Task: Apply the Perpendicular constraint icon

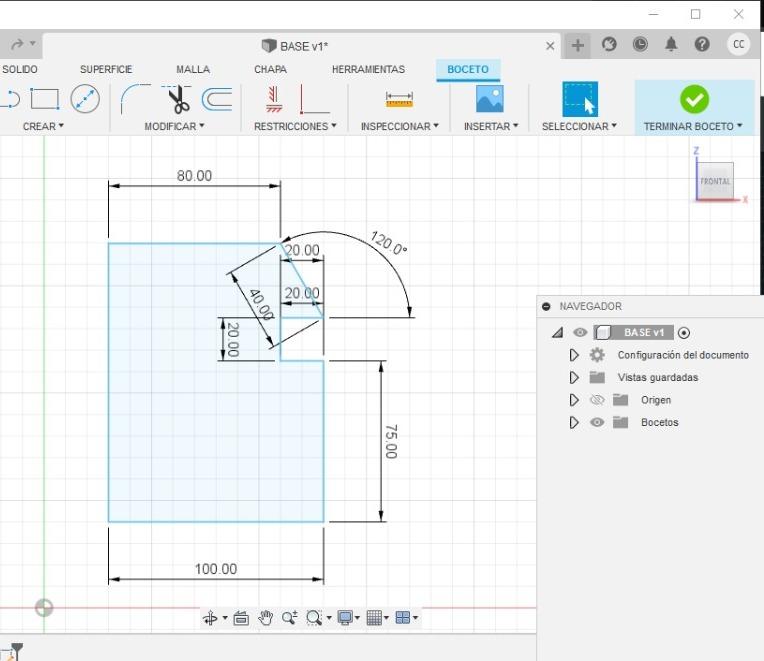Action: tap(314, 99)
